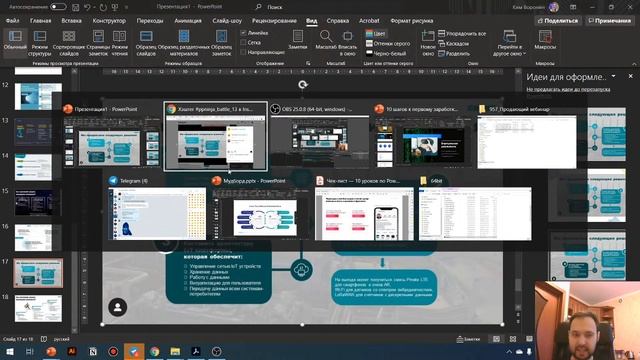Image resolution: width=640 pixels, height=360 pixels.
Task: Click Упорядочить все arrange all
Action: (x=462, y=33)
